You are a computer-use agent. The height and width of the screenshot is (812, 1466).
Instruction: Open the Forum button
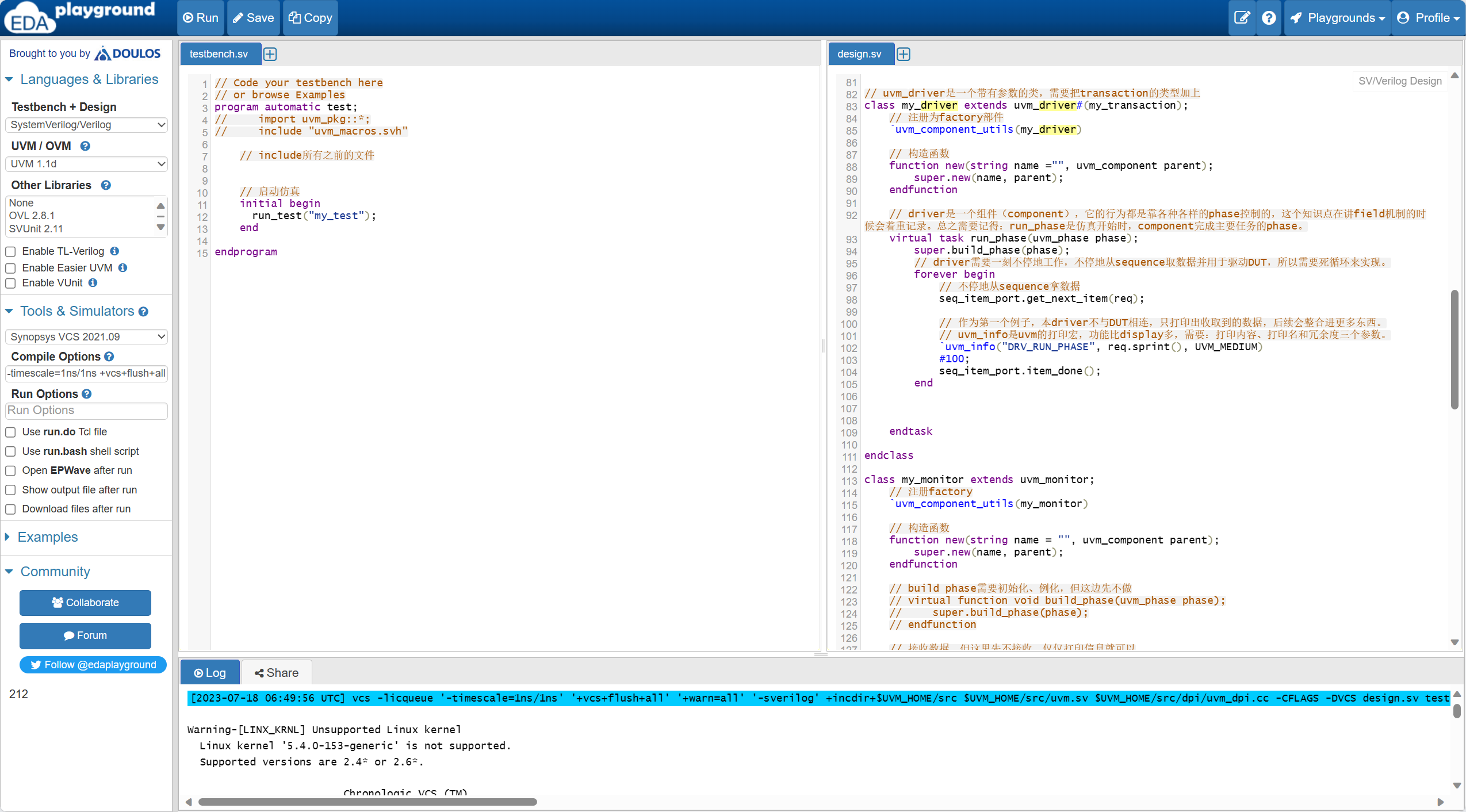pyautogui.click(x=85, y=635)
